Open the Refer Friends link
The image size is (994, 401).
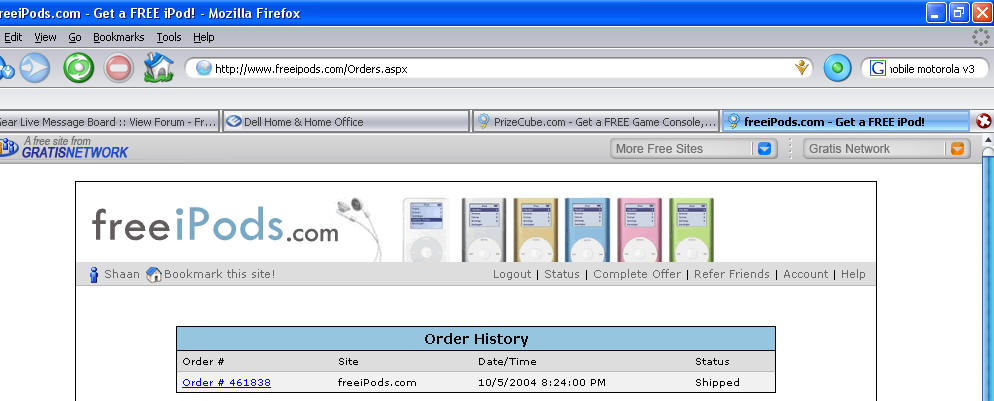click(x=732, y=274)
